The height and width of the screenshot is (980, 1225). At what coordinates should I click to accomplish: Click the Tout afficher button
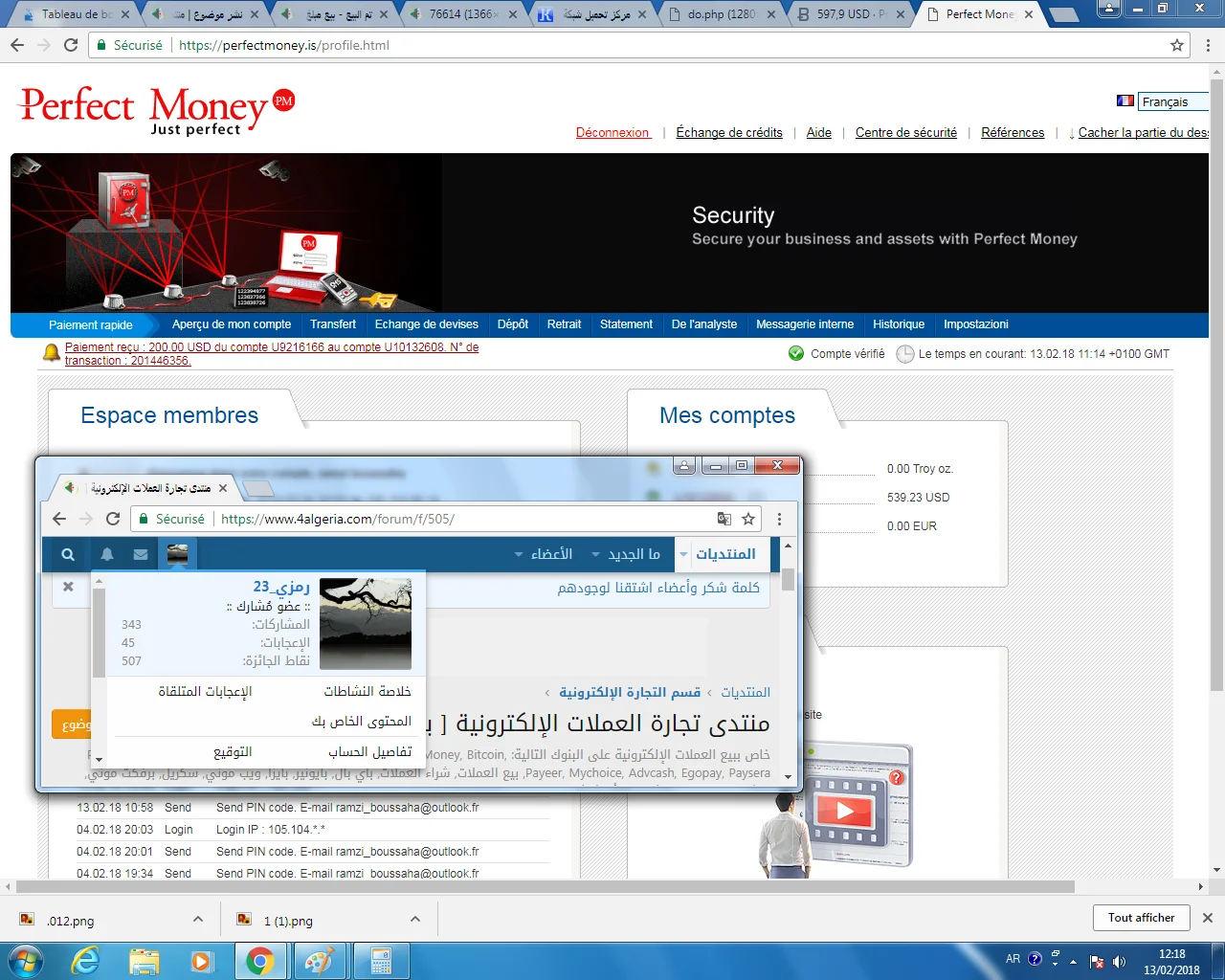tap(1141, 918)
